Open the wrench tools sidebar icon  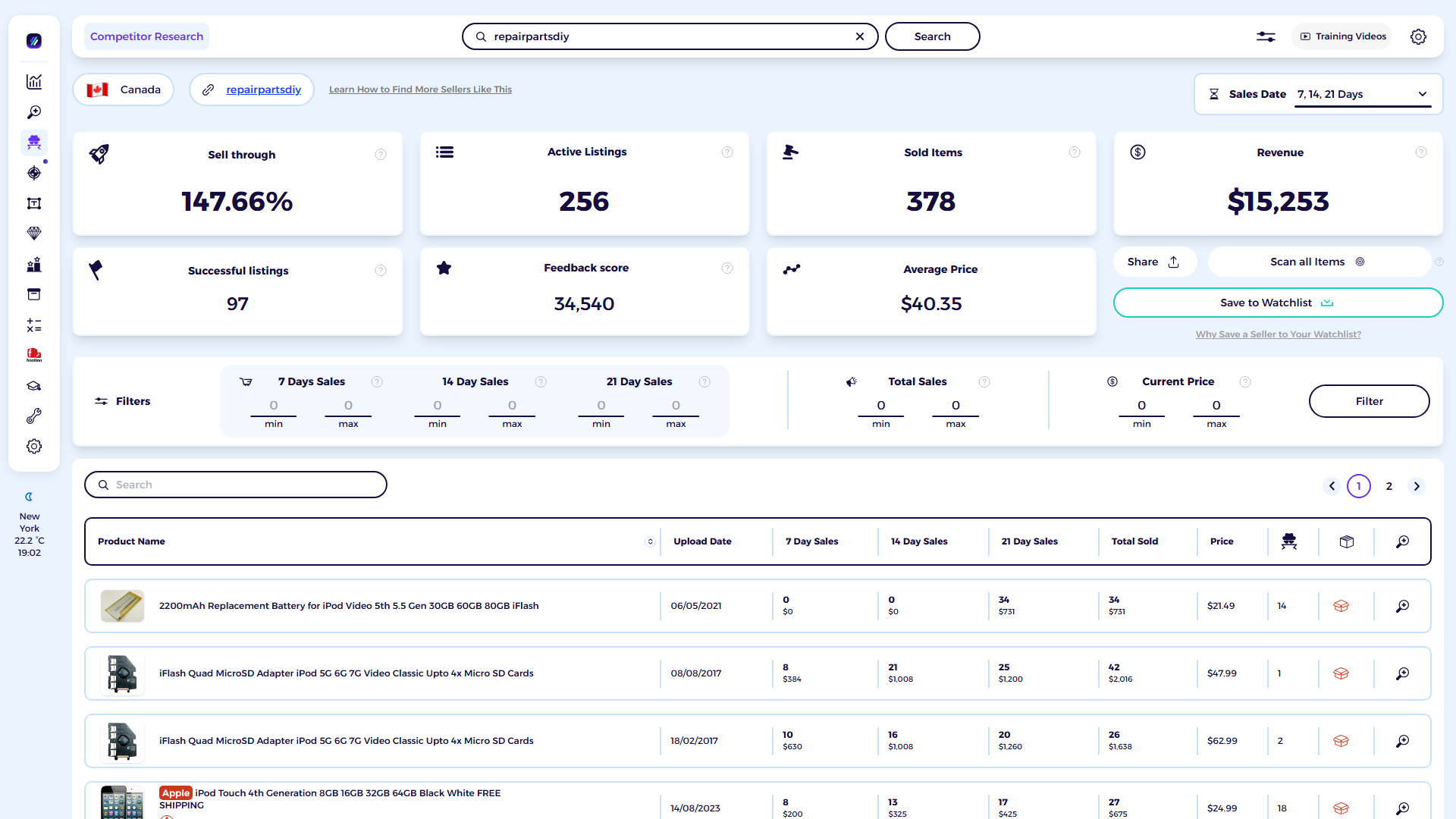[x=34, y=416]
